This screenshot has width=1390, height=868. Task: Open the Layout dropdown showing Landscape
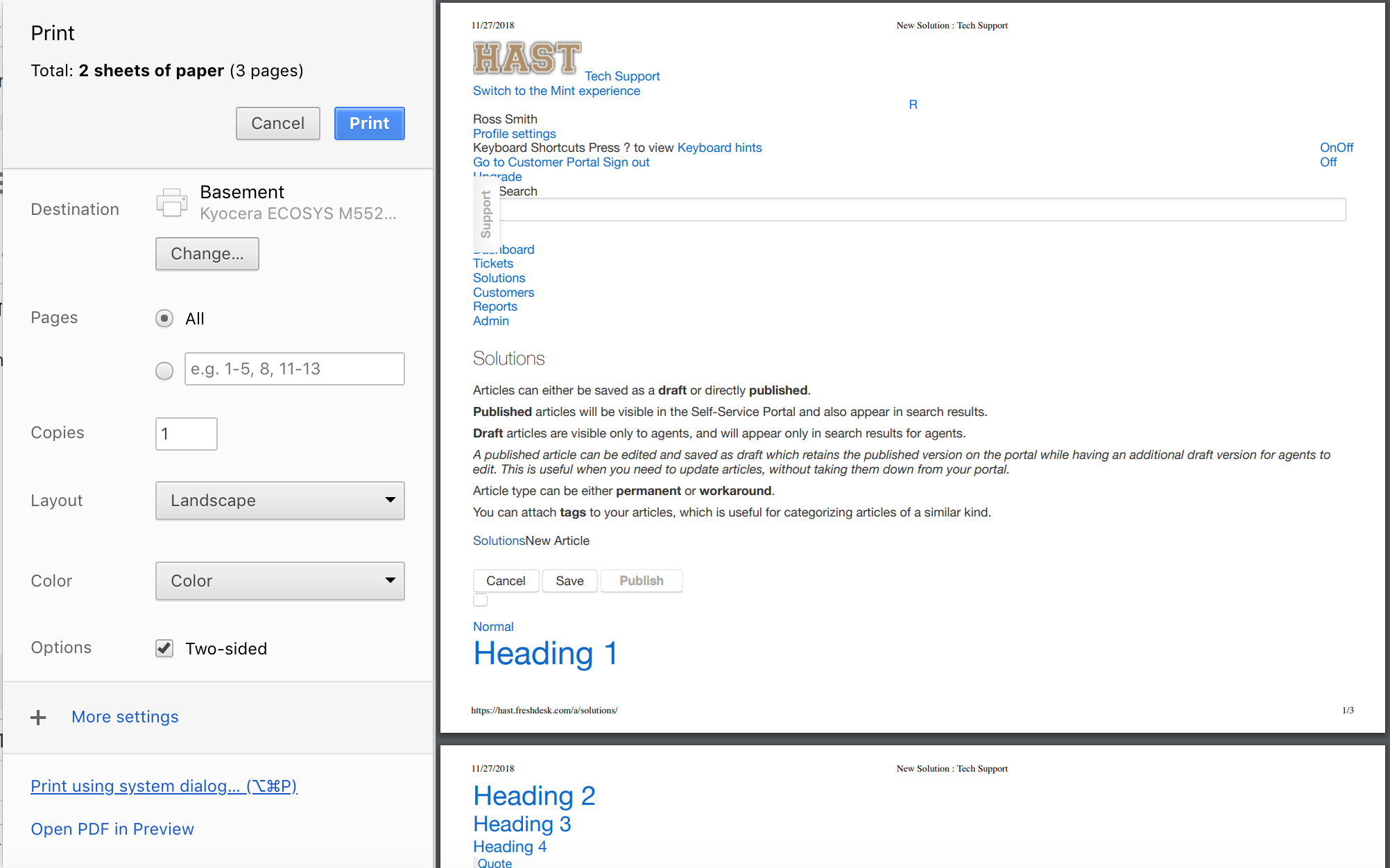[x=280, y=501]
